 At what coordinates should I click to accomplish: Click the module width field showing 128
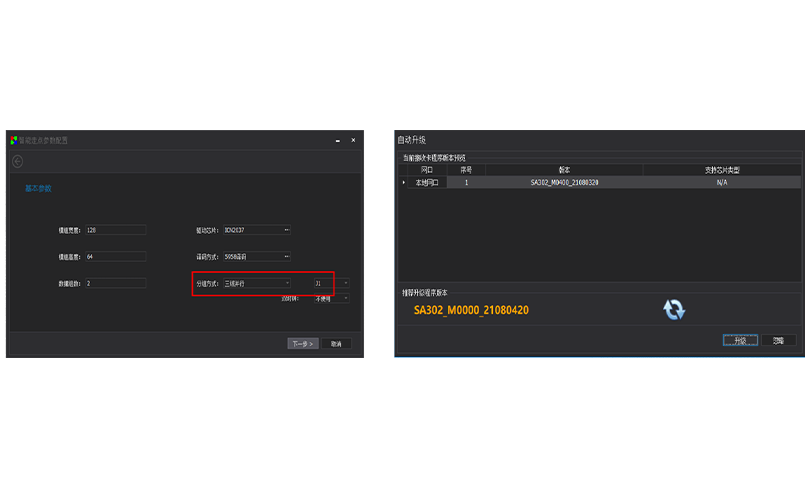pos(116,230)
